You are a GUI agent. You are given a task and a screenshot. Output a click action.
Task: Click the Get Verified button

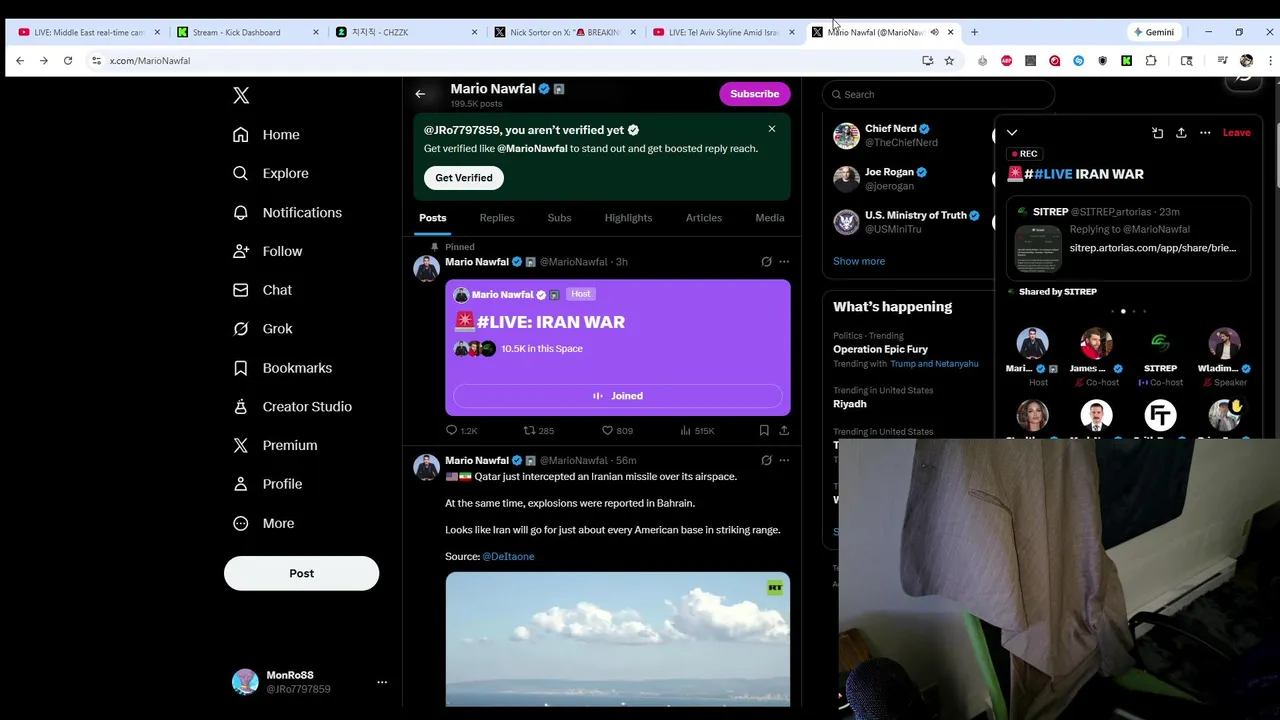coord(463,178)
